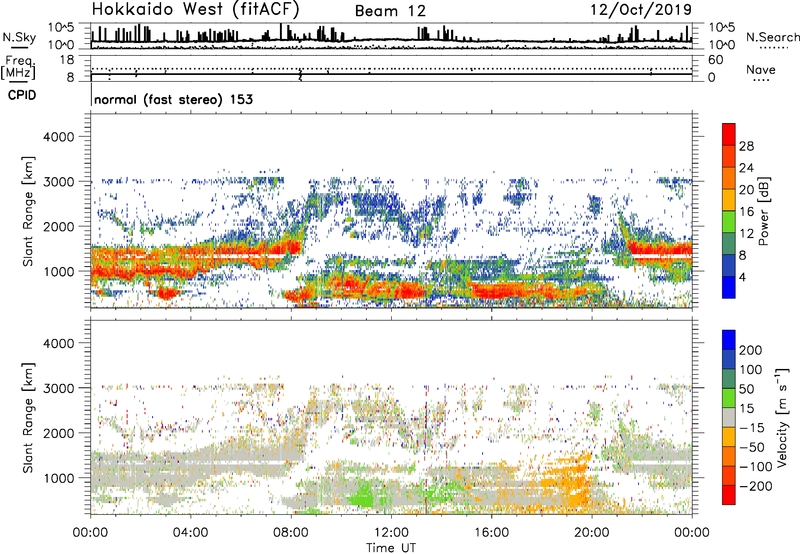Click the date '12/Oct/2019'
Screen dimensions: 800x554
[641, 10]
